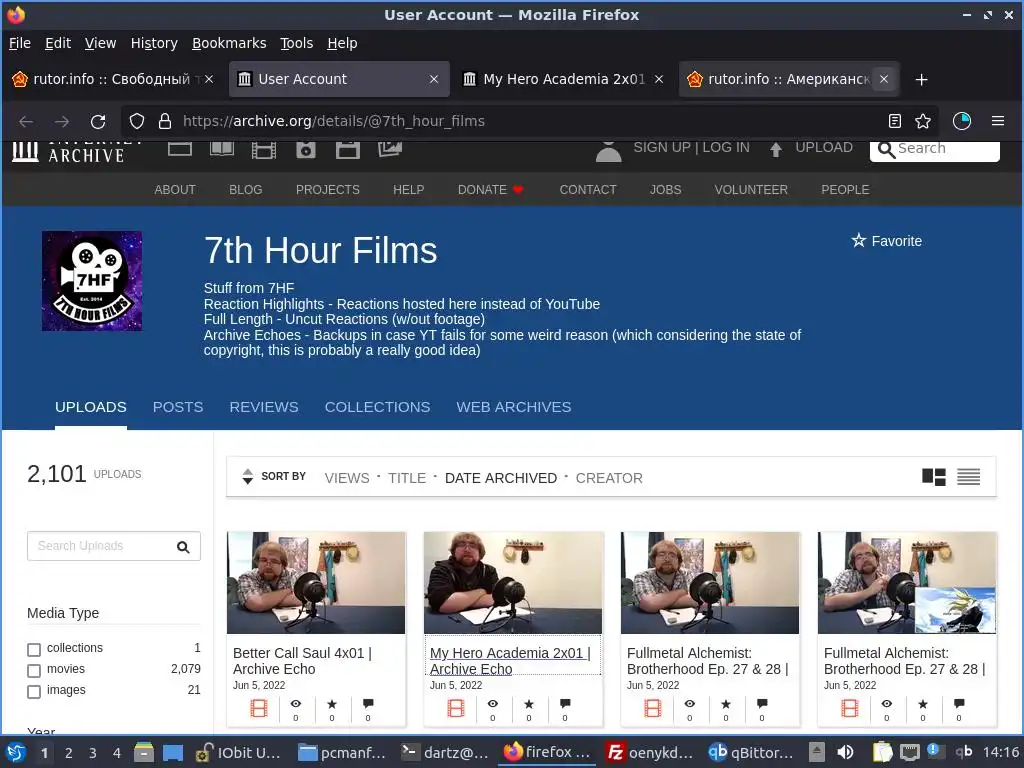This screenshot has width=1024, height=768.
Task: Sort uploads by VIEWS
Action: [x=347, y=478]
